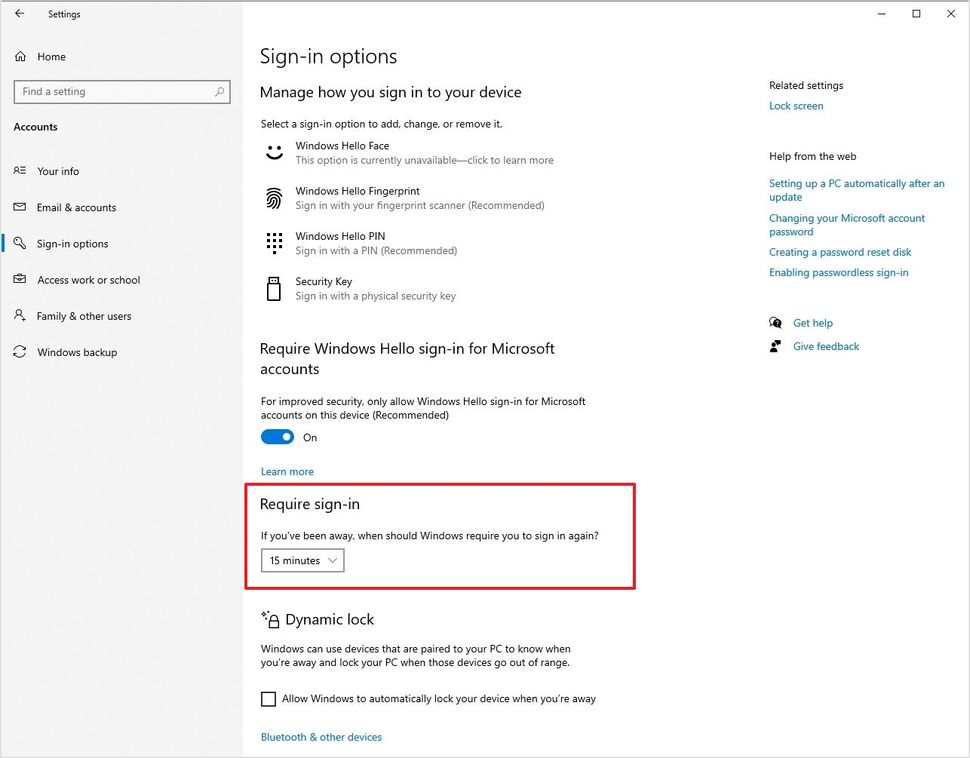Click the Give feedback person icon
Viewport: 970px width, 758px height.
(x=776, y=346)
